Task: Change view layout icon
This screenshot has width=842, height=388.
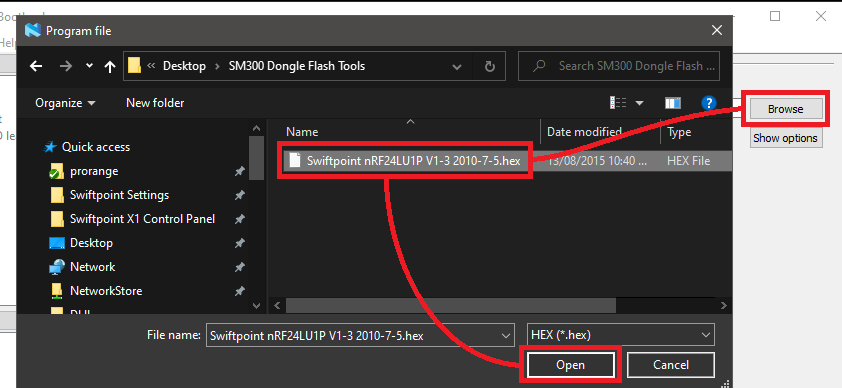Action: tap(618, 103)
